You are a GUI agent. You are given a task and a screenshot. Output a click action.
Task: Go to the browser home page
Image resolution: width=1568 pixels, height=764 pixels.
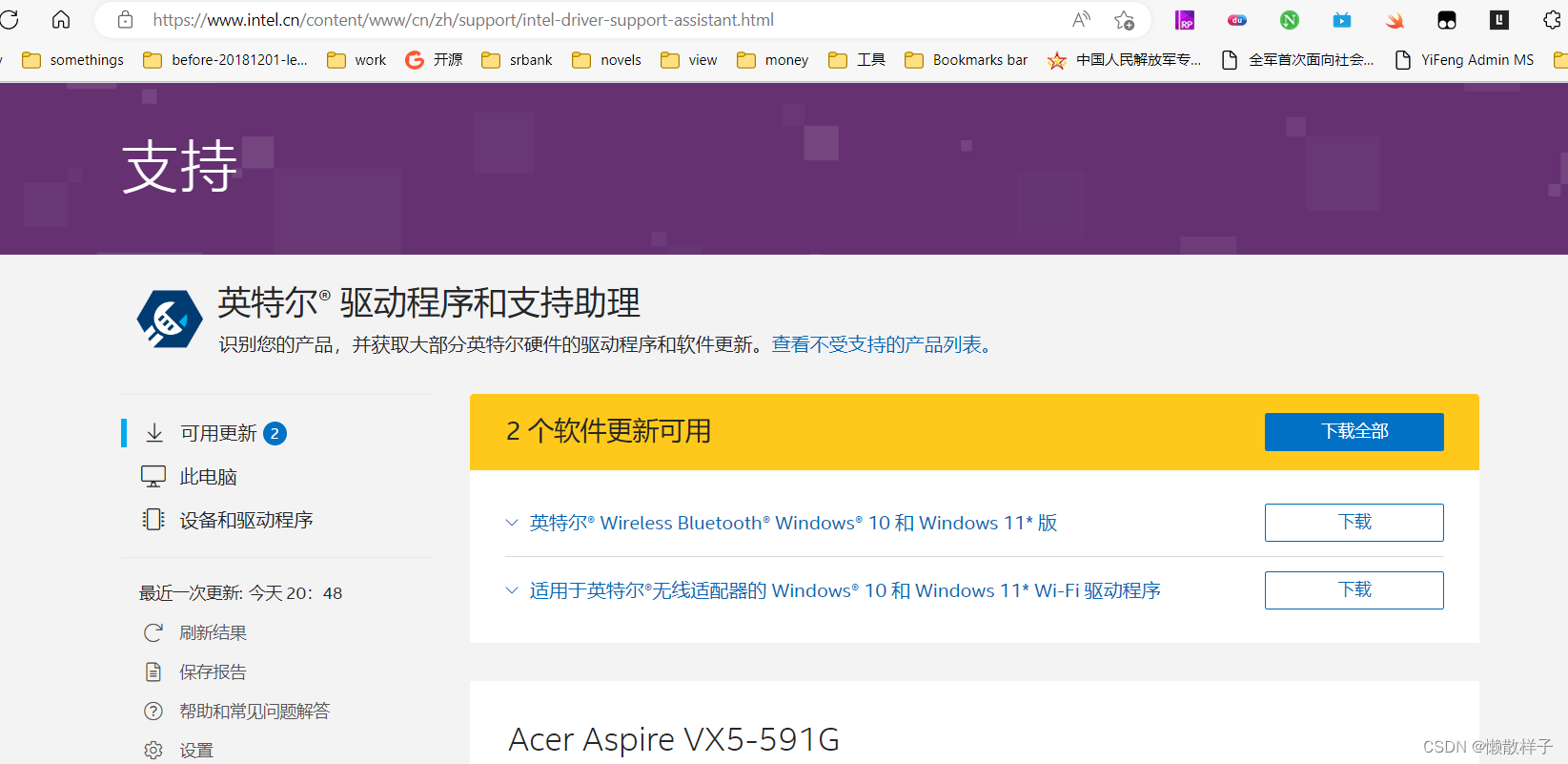pos(61,19)
